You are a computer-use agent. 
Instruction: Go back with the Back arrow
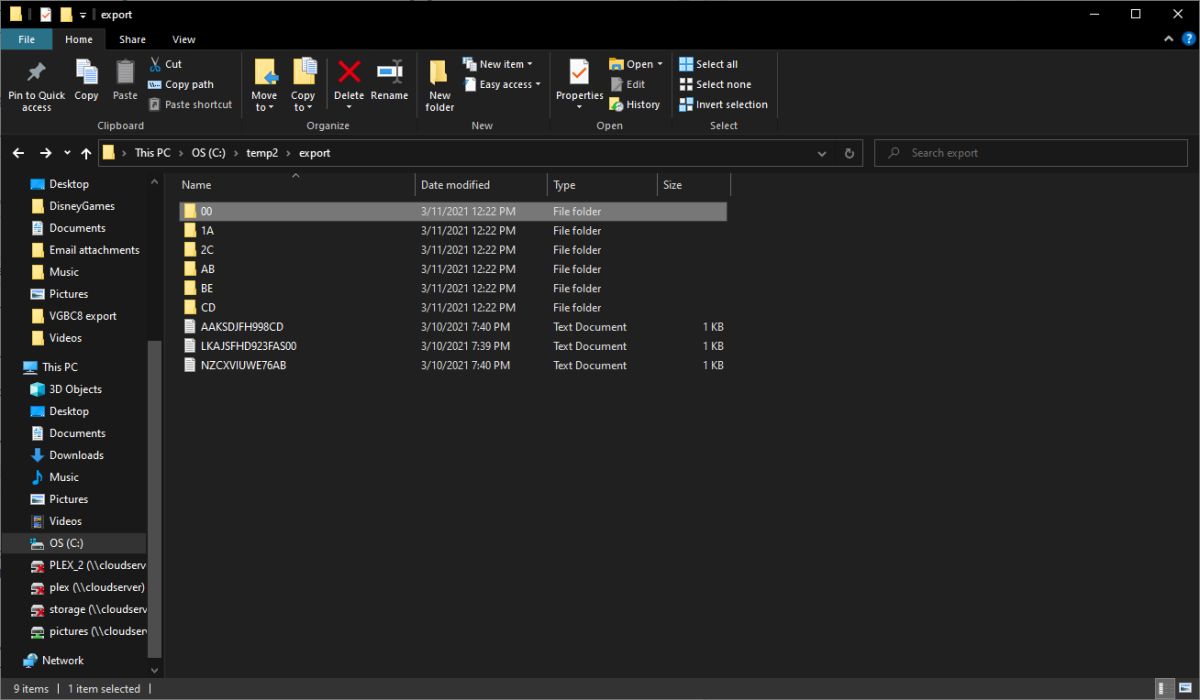(x=18, y=153)
